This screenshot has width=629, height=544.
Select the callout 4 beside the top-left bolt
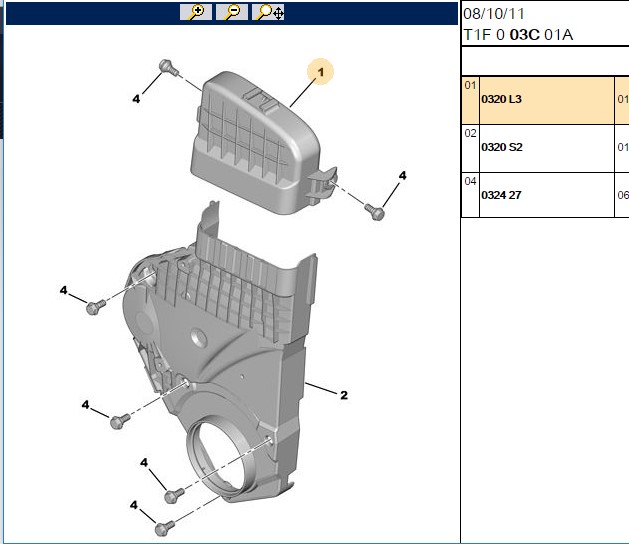coord(136,99)
